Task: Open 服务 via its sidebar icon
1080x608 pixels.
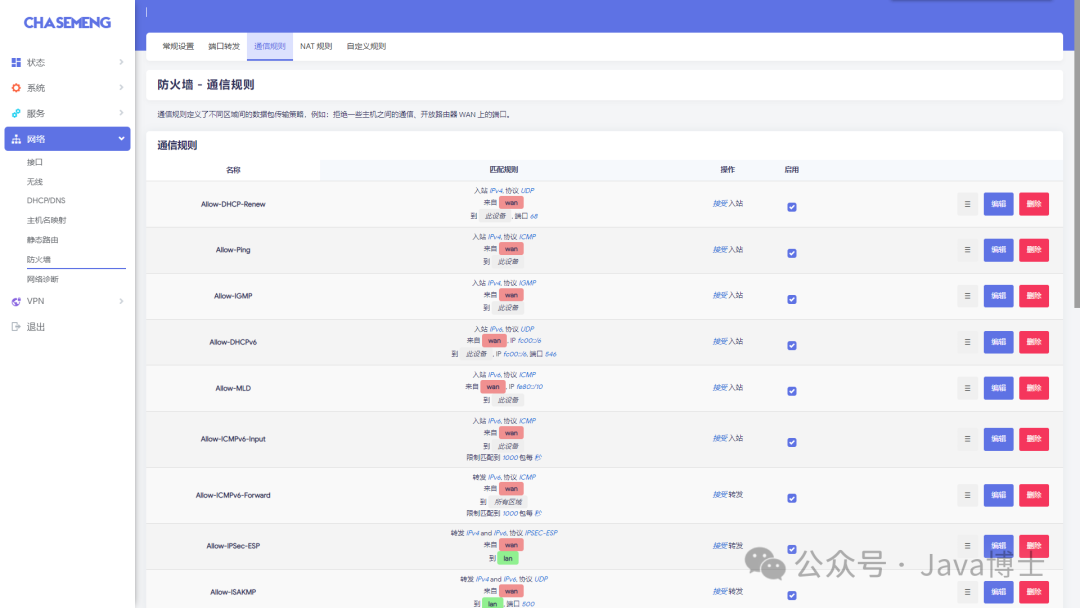Action: (x=16, y=112)
